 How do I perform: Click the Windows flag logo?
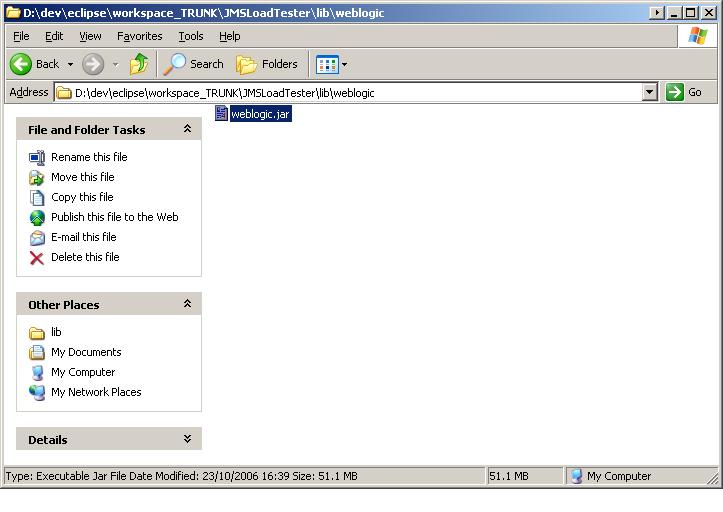click(697, 36)
